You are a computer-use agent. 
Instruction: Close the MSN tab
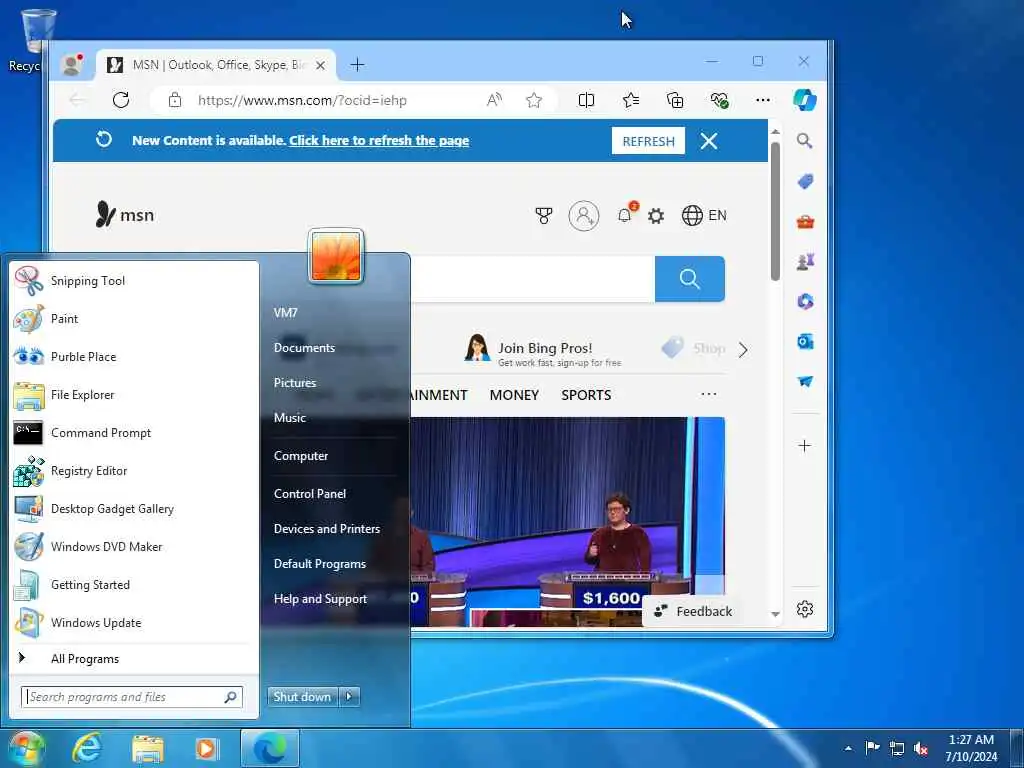click(321, 65)
